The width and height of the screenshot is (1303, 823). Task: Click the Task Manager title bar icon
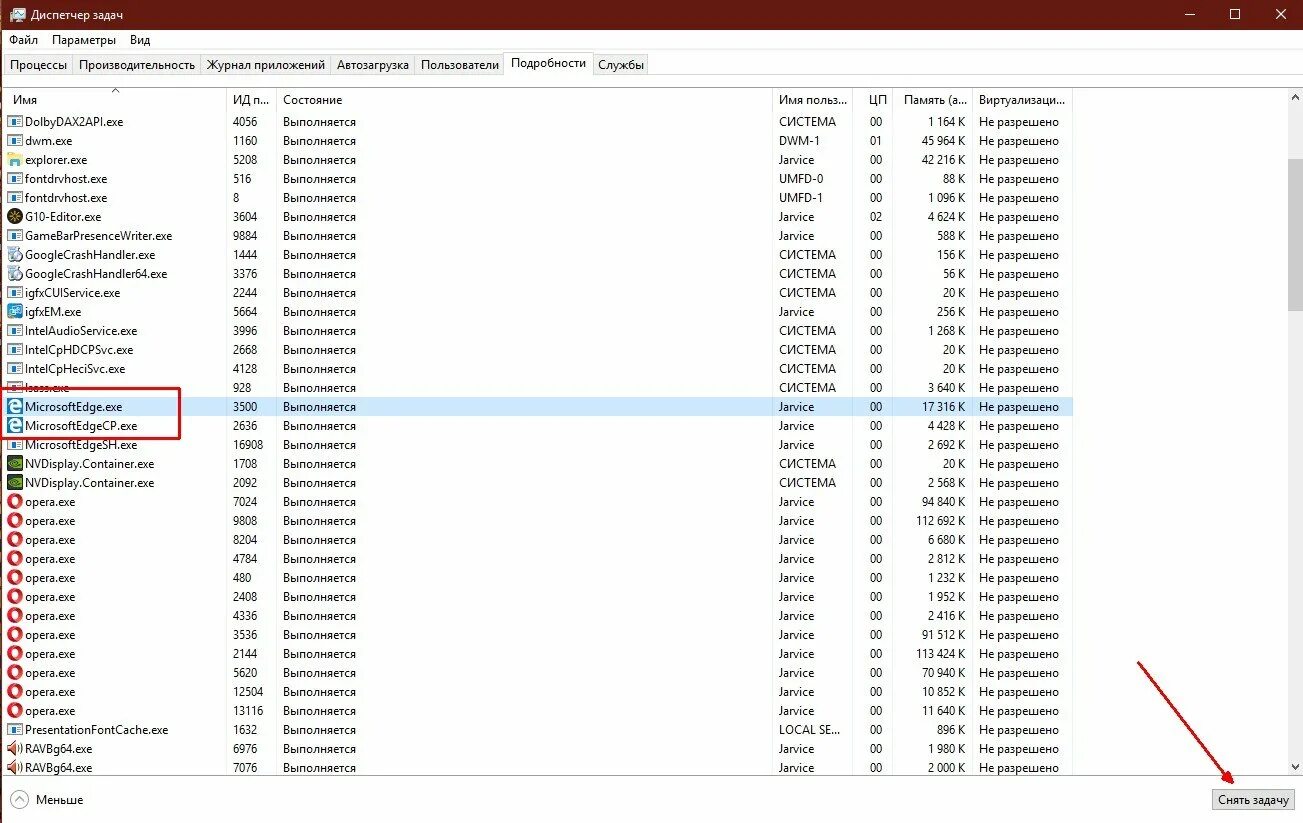(17, 15)
